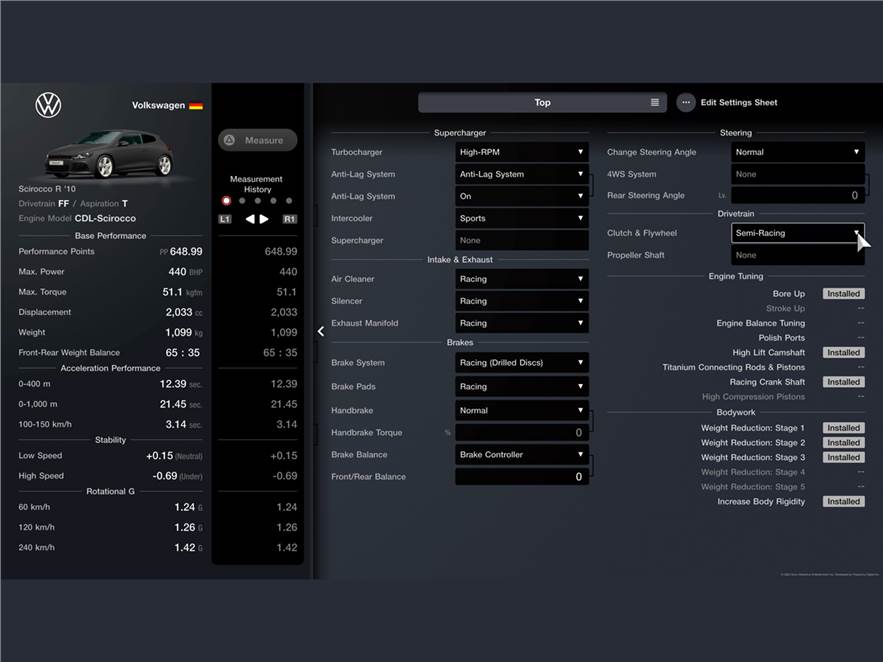Click the Measure button
Viewport: 883px width, 662px height.
pos(257,140)
